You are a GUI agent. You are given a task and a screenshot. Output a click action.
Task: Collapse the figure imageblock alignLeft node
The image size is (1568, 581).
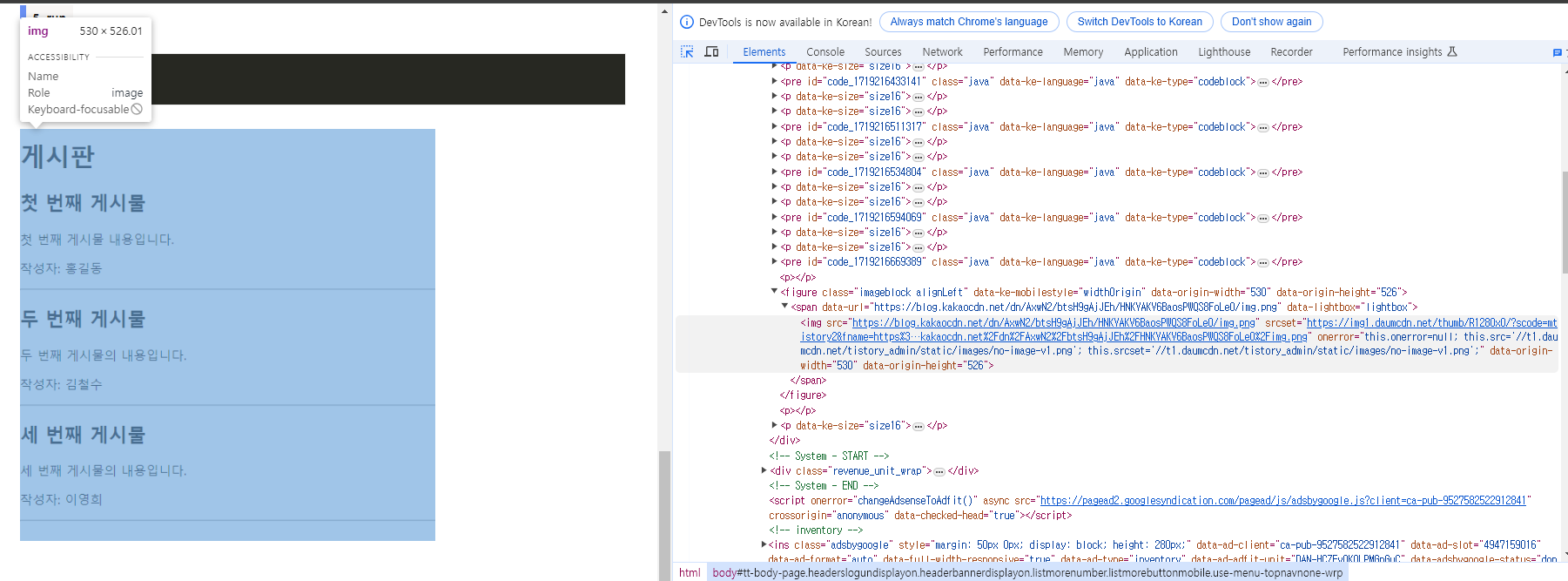(x=775, y=292)
